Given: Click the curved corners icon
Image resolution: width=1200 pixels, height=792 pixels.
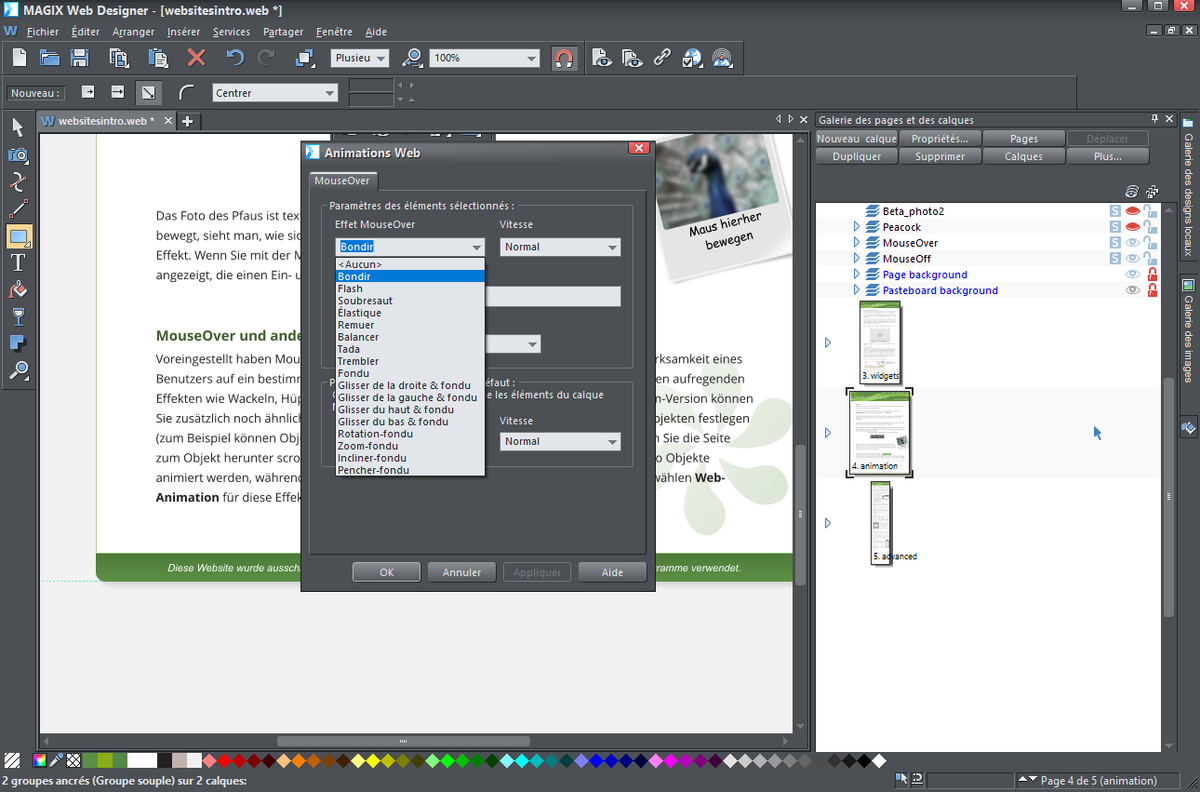Looking at the screenshot, I should pos(186,92).
